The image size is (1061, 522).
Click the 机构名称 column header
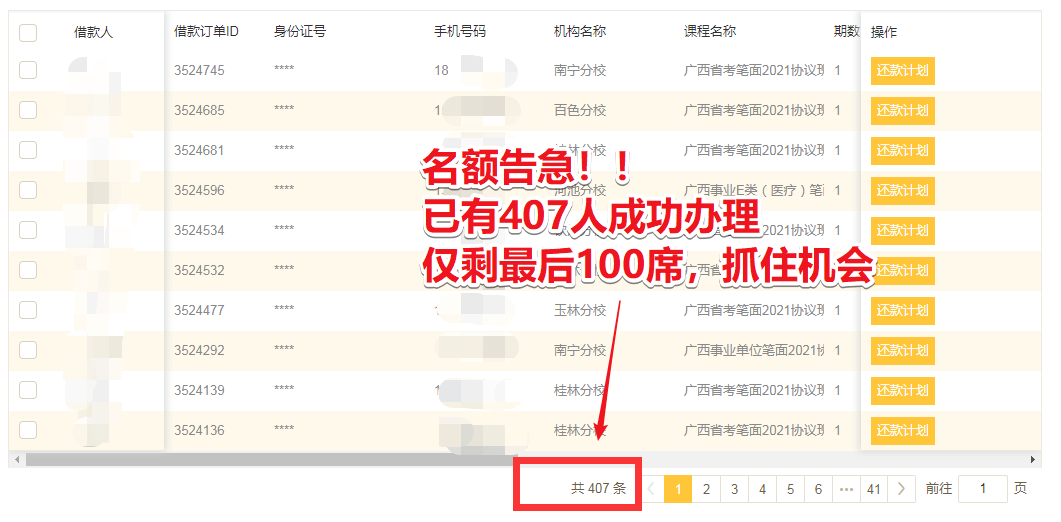click(580, 32)
